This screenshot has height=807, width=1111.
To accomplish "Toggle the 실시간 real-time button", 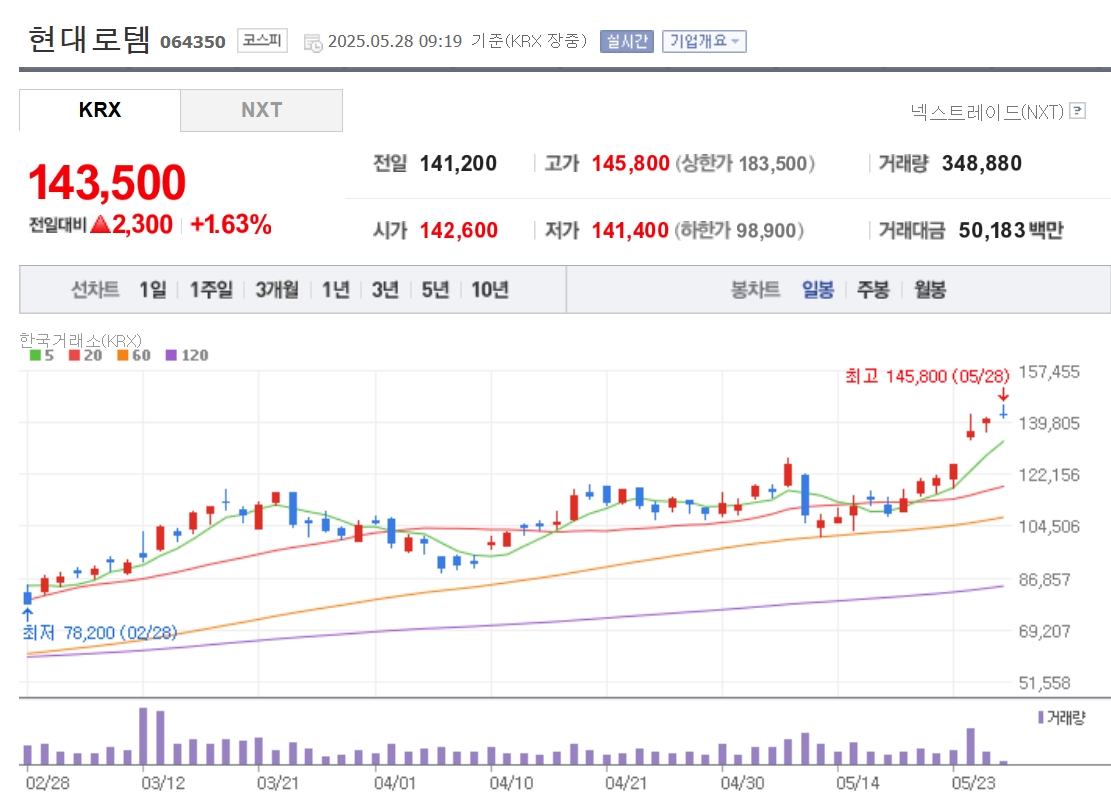I will [626, 41].
